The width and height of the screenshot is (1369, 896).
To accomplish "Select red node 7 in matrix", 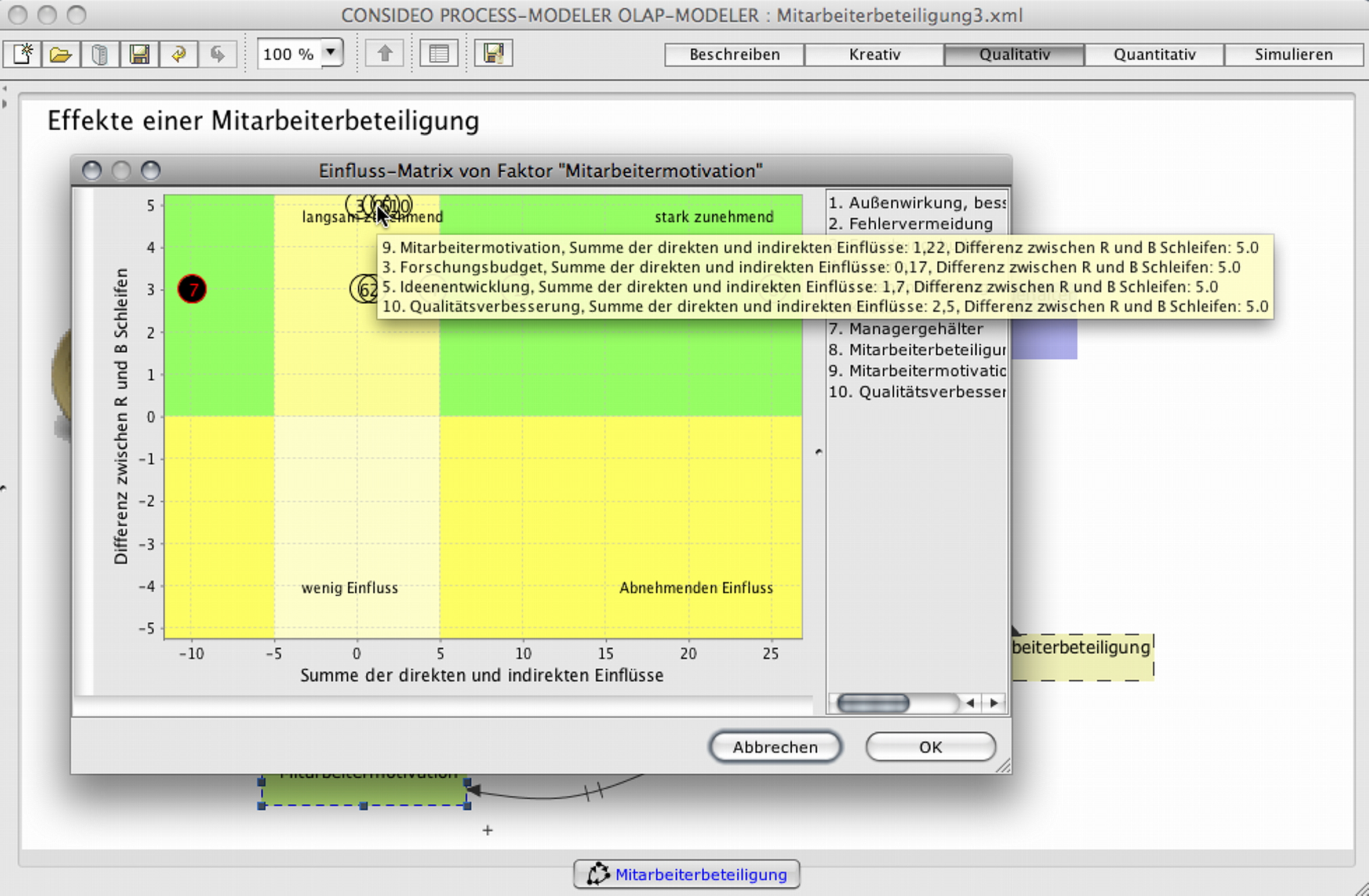I will 192,289.
